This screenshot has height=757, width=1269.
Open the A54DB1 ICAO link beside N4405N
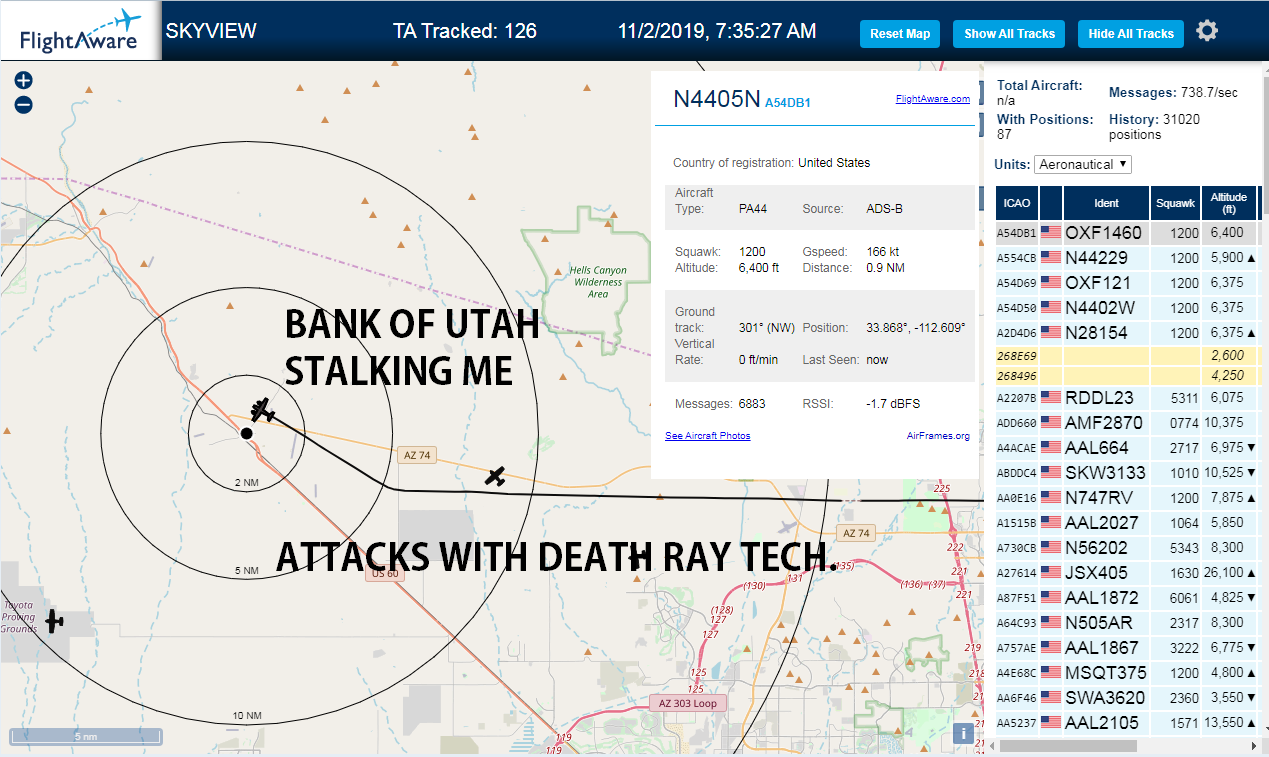pyautogui.click(x=788, y=103)
